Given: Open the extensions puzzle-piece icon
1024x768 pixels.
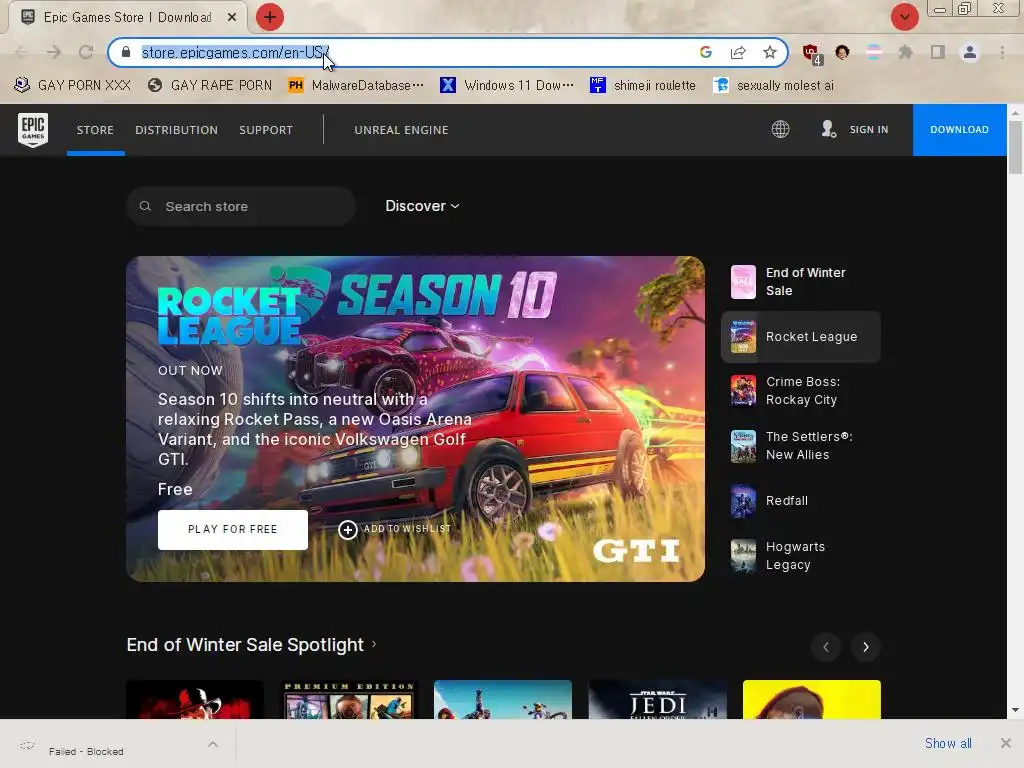Looking at the screenshot, I should point(906,52).
